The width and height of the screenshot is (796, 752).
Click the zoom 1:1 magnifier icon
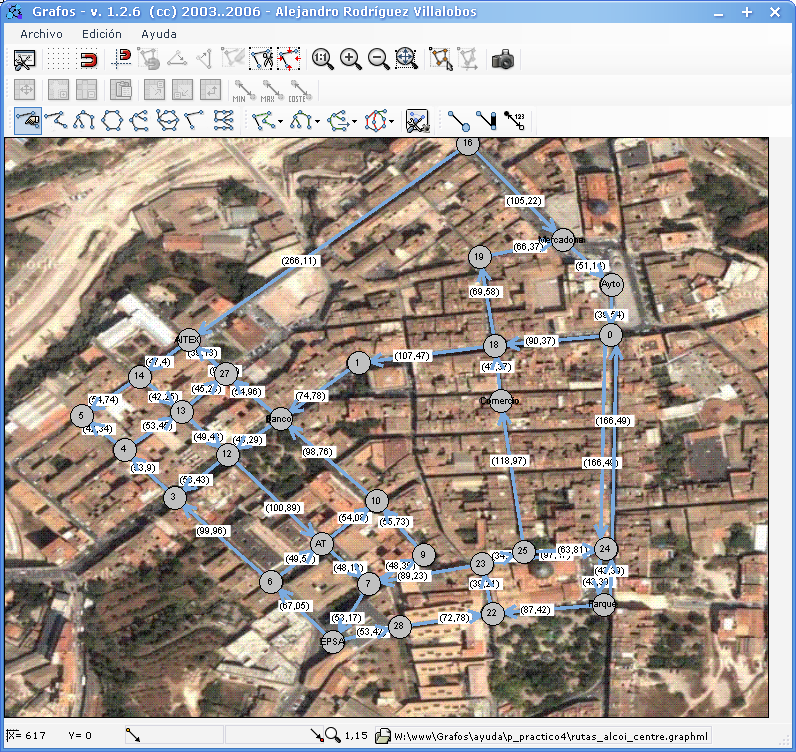click(x=322, y=60)
